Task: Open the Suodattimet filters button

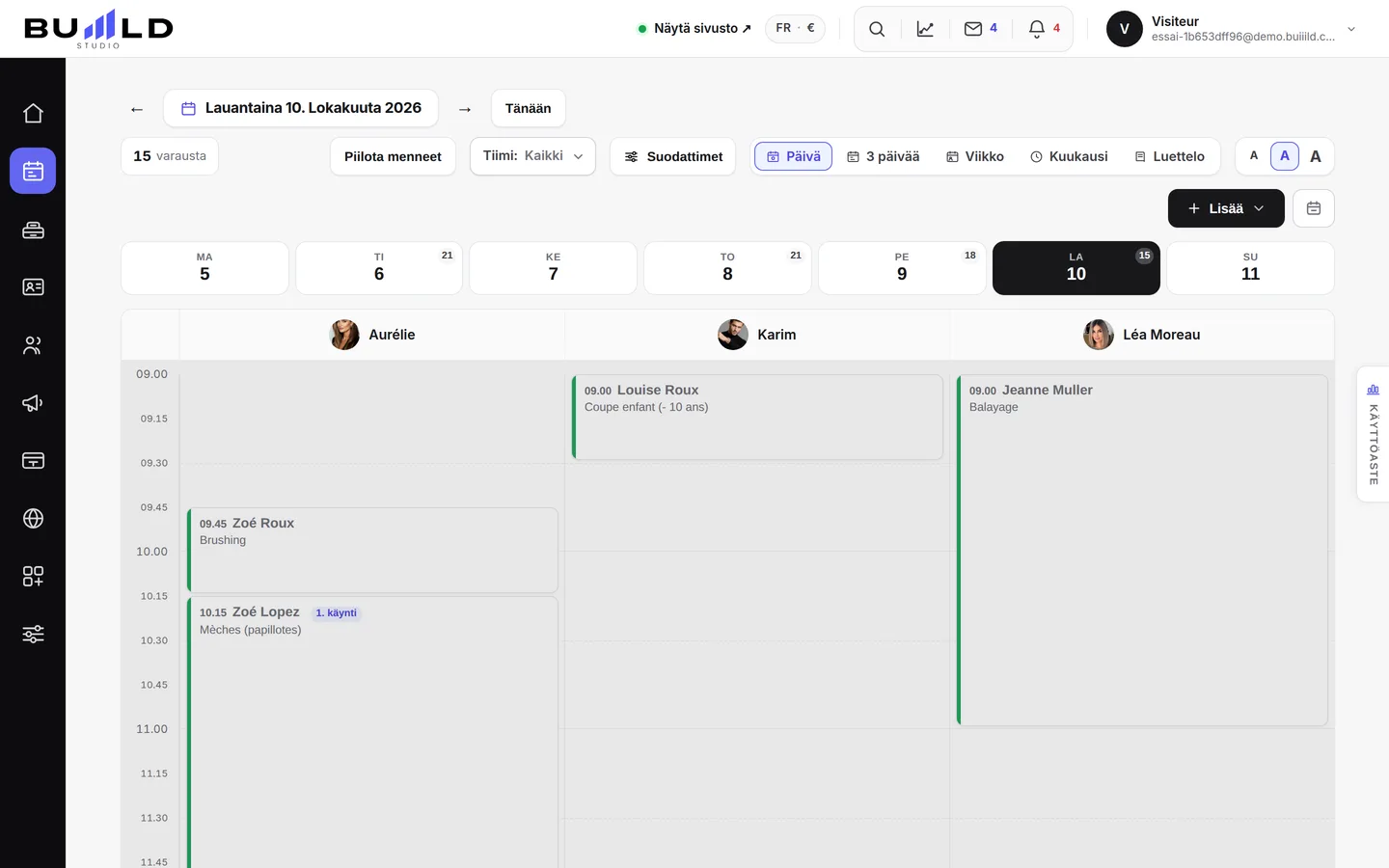Action: (x=673, y=156)
